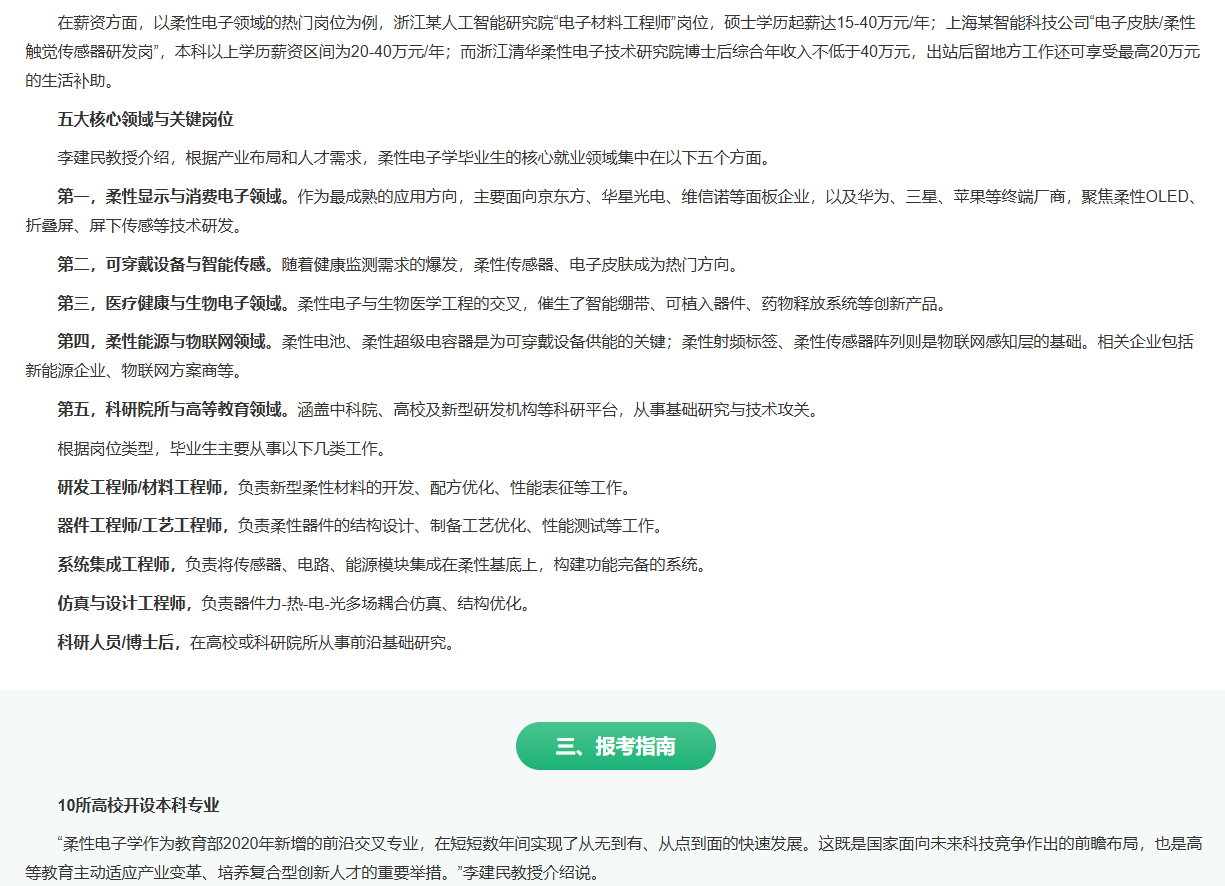
Task: Click bold text 第四，柔性能源与物联网领域
Action: click(x=167, y=342)
